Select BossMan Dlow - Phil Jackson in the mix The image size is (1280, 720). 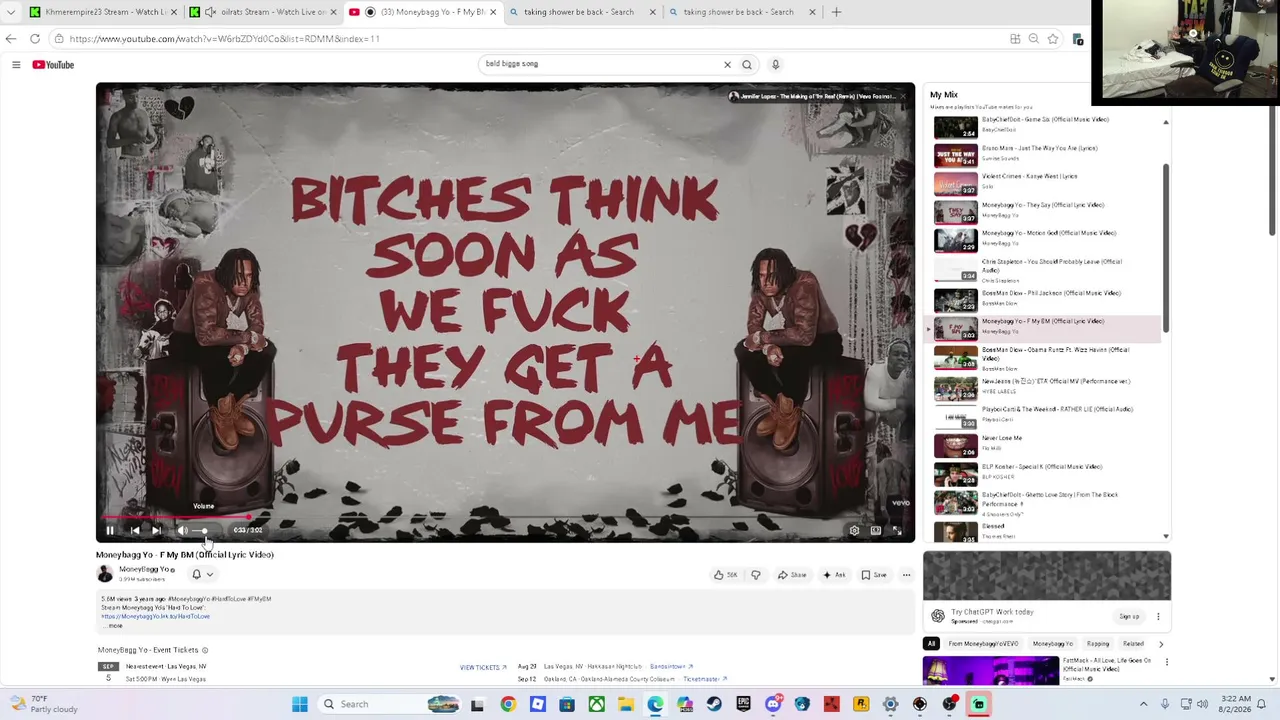pos(1045,300)
